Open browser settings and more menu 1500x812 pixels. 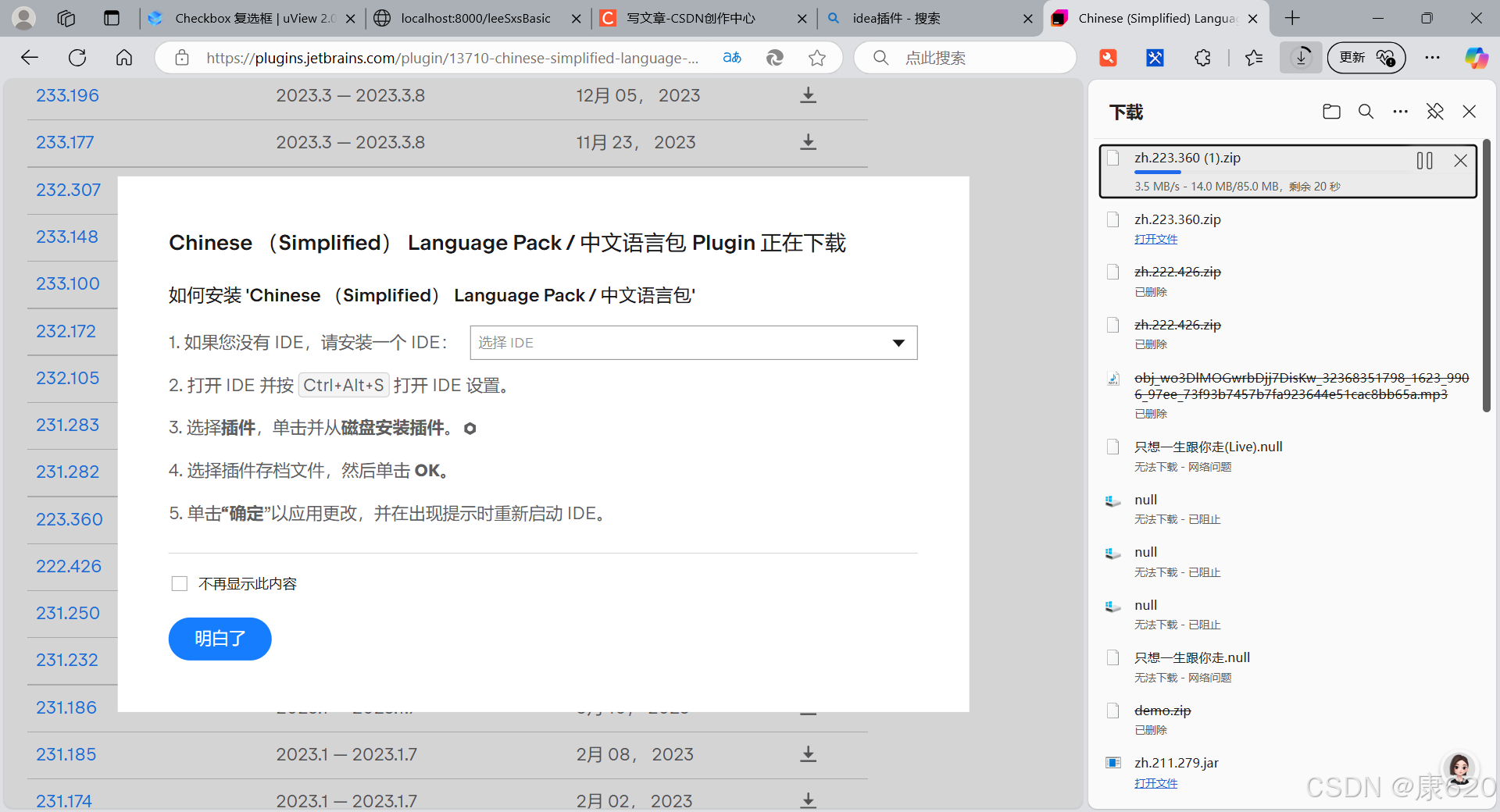click(1432, 57)
